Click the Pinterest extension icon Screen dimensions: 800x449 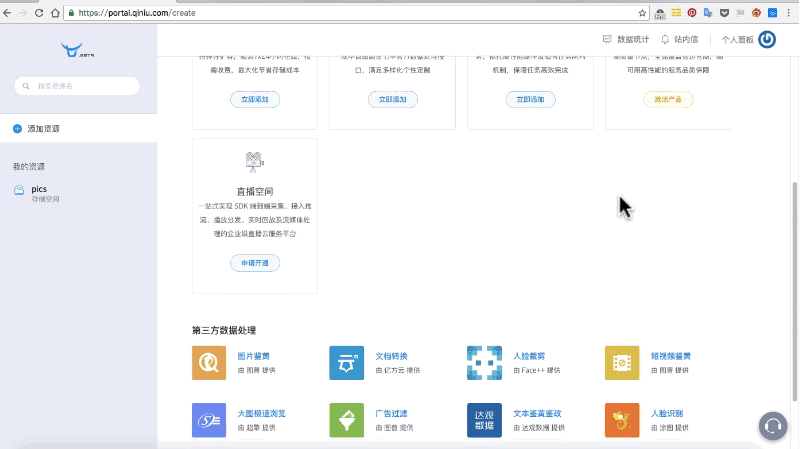692,13
